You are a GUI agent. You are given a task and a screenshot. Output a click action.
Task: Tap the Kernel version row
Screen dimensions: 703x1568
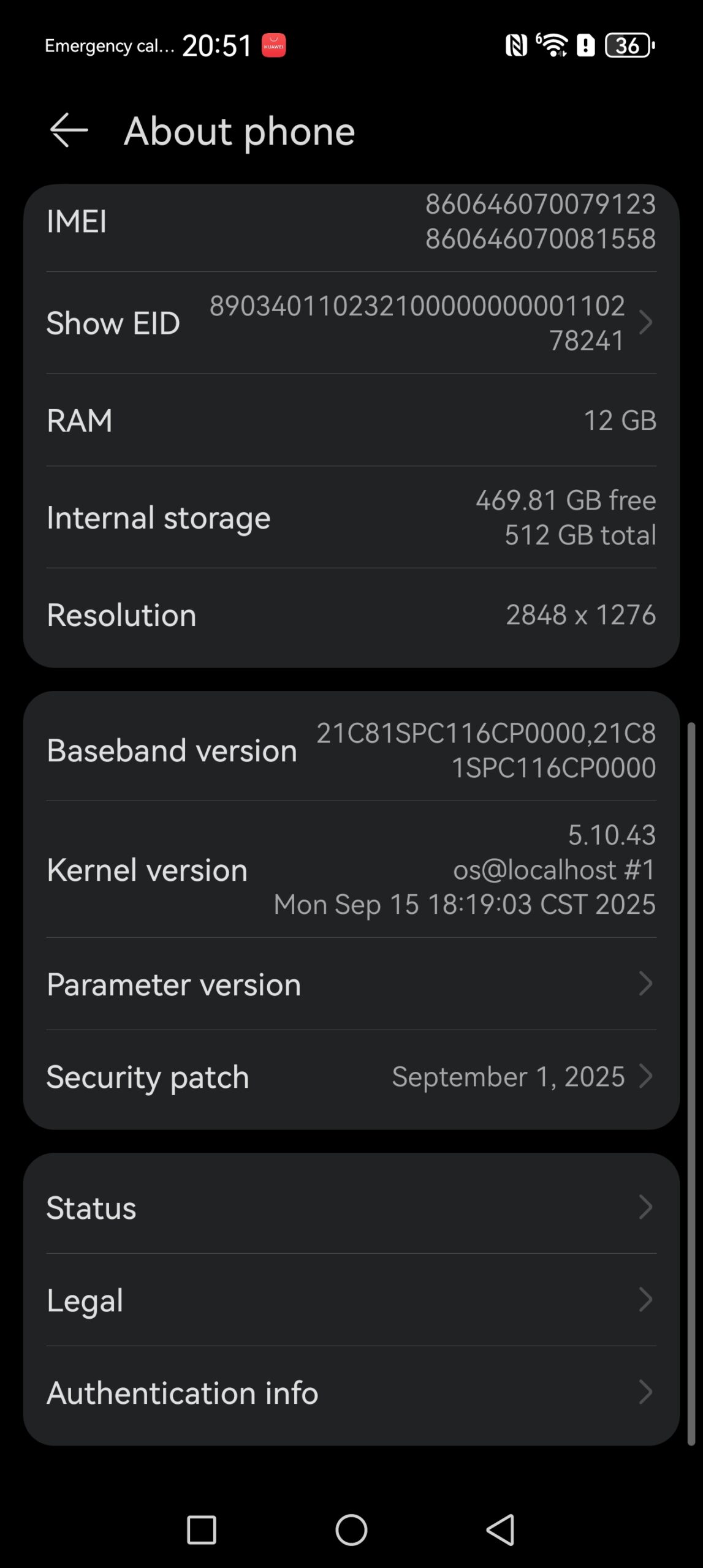(x=351, y=869)
